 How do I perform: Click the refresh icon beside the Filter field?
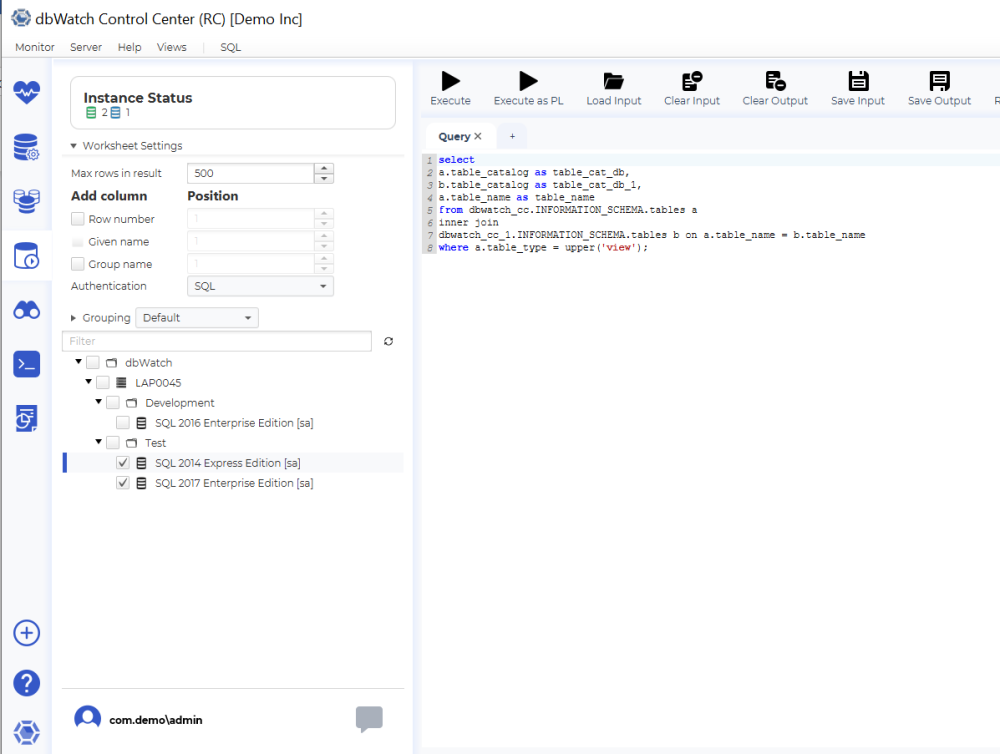(x=388, y=341)
